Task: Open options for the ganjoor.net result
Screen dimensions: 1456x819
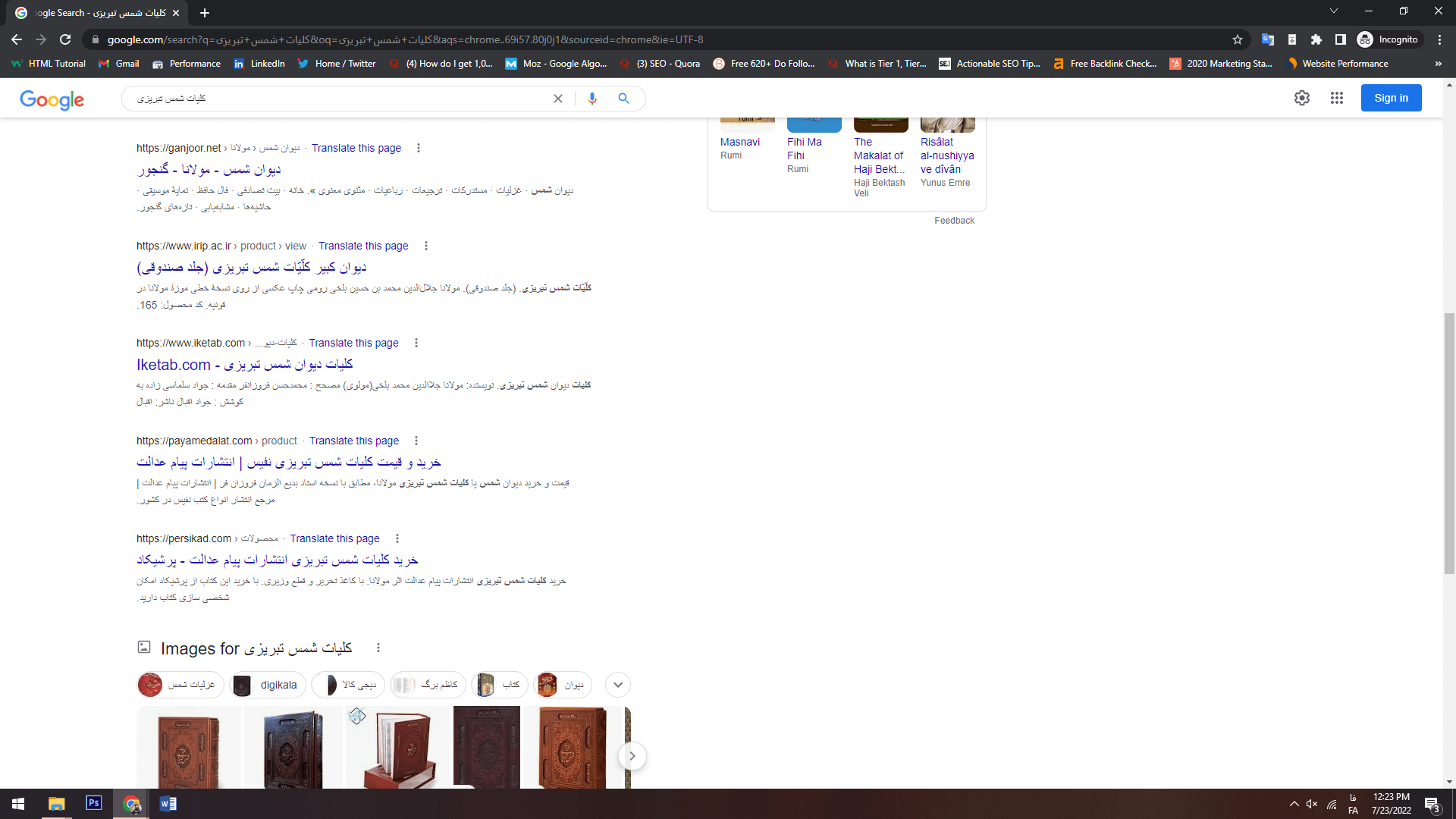Action: 419,148
